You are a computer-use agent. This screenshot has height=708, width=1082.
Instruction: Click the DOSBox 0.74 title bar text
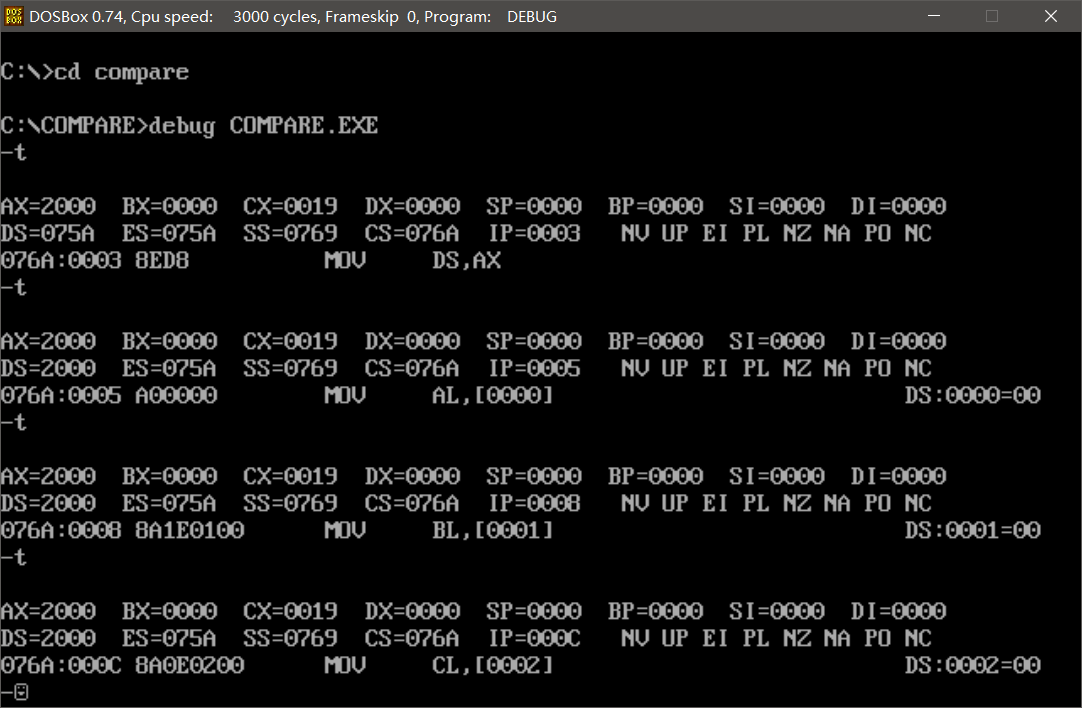click(293, 17)
